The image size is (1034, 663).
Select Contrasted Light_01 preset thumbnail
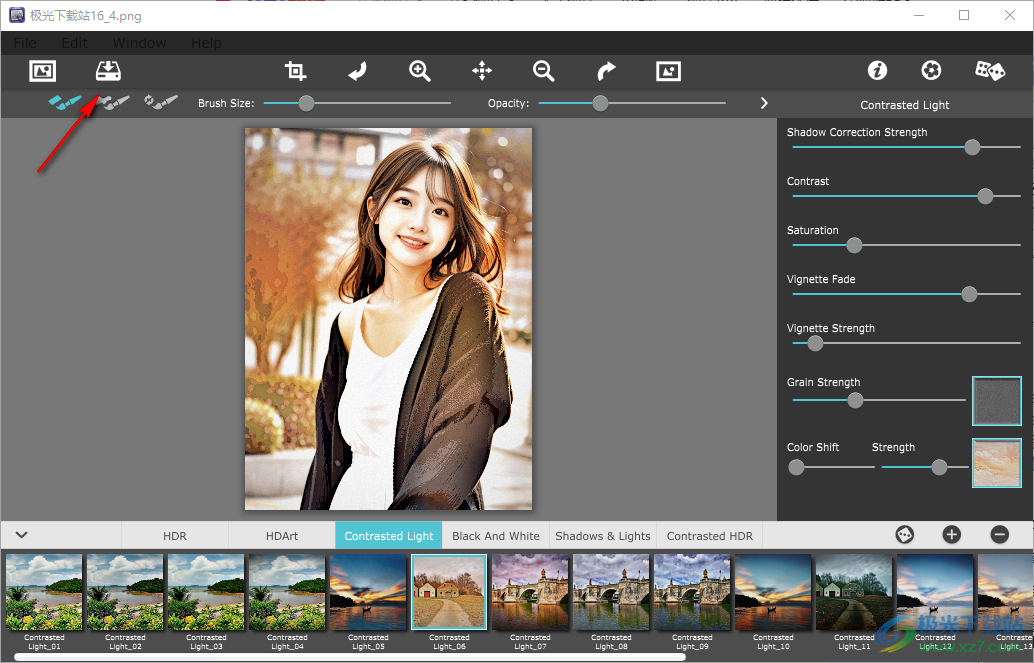point(44,592)
